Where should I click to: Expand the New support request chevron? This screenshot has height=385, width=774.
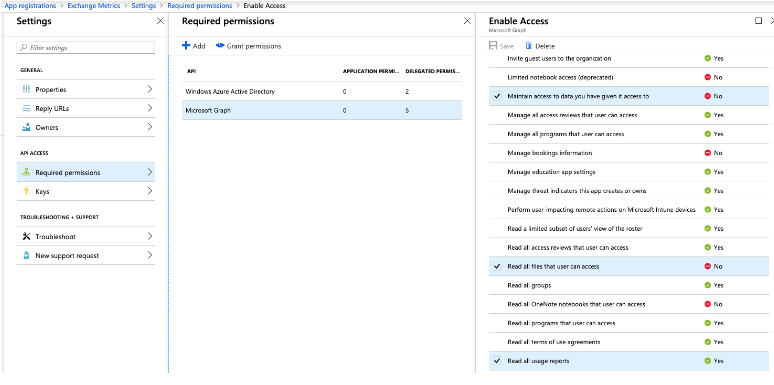(150, 255)
